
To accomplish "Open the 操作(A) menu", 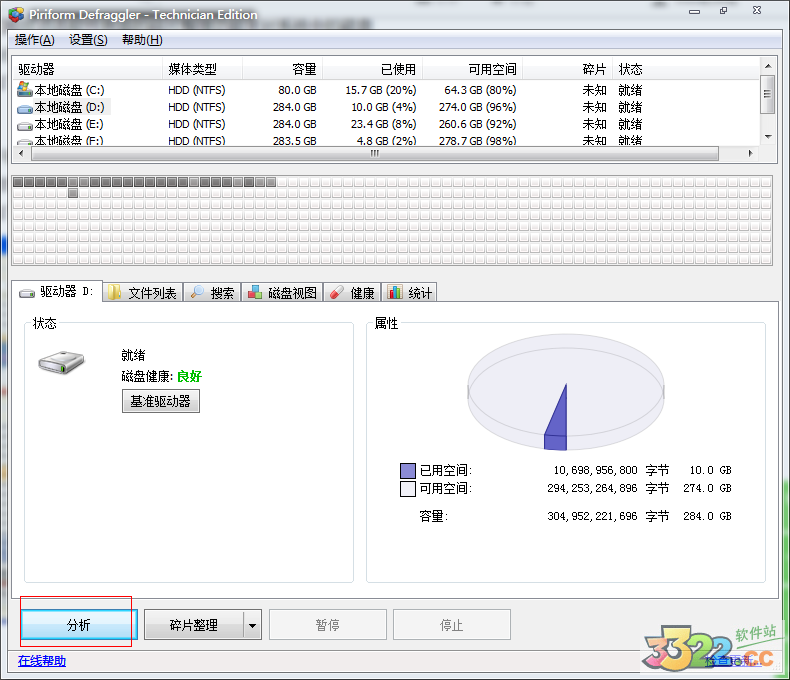I will tap(34, 40).
